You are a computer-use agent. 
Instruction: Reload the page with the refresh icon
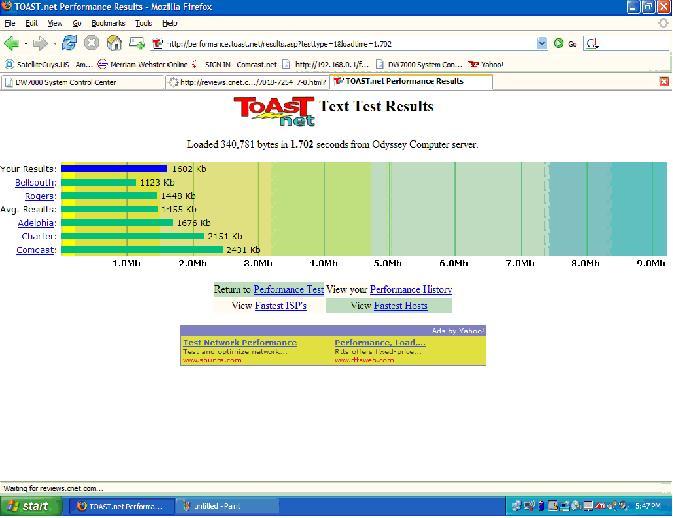[x=69, y=43]
